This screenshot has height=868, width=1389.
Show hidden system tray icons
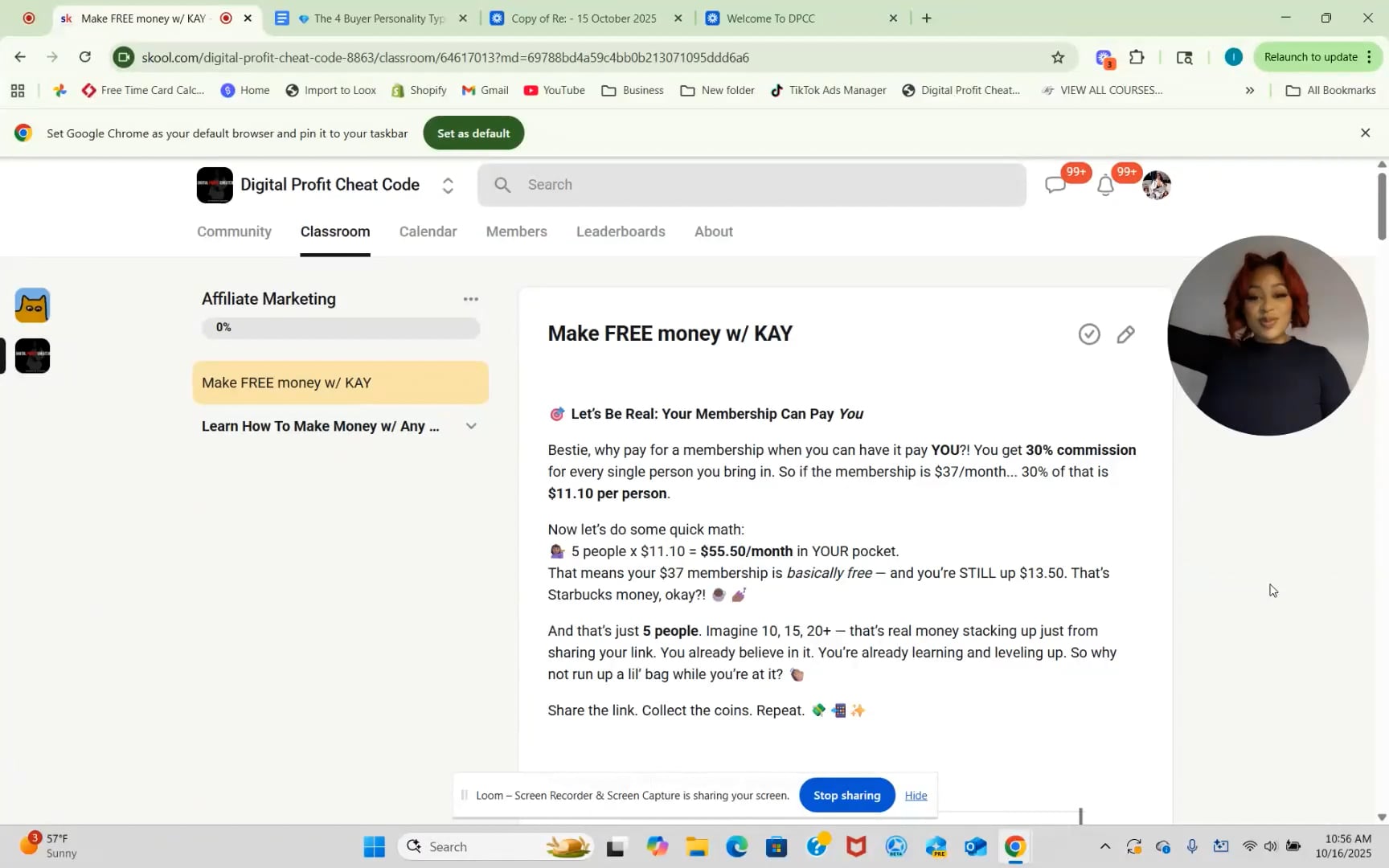[1104, 846]
